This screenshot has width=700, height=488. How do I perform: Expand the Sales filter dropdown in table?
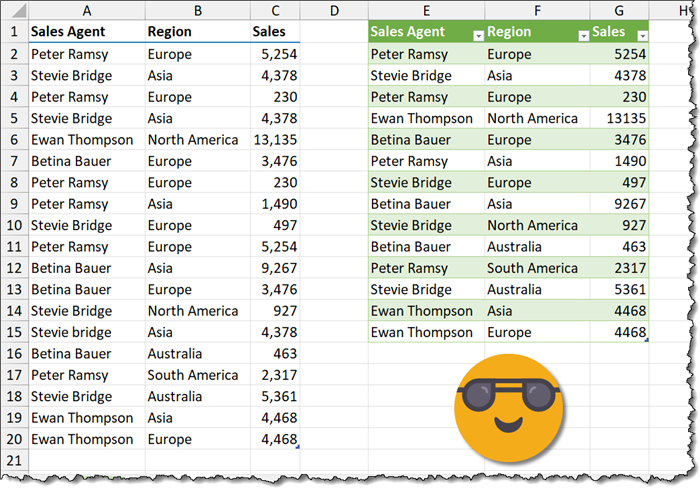click(x=641, y=35)
